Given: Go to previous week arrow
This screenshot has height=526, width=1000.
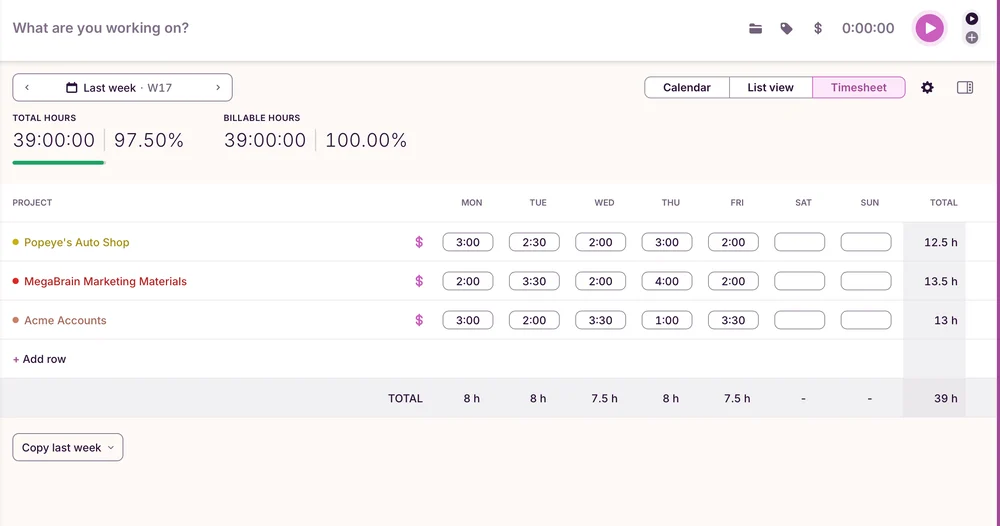Looking at the screenshot, I should 27,87.
